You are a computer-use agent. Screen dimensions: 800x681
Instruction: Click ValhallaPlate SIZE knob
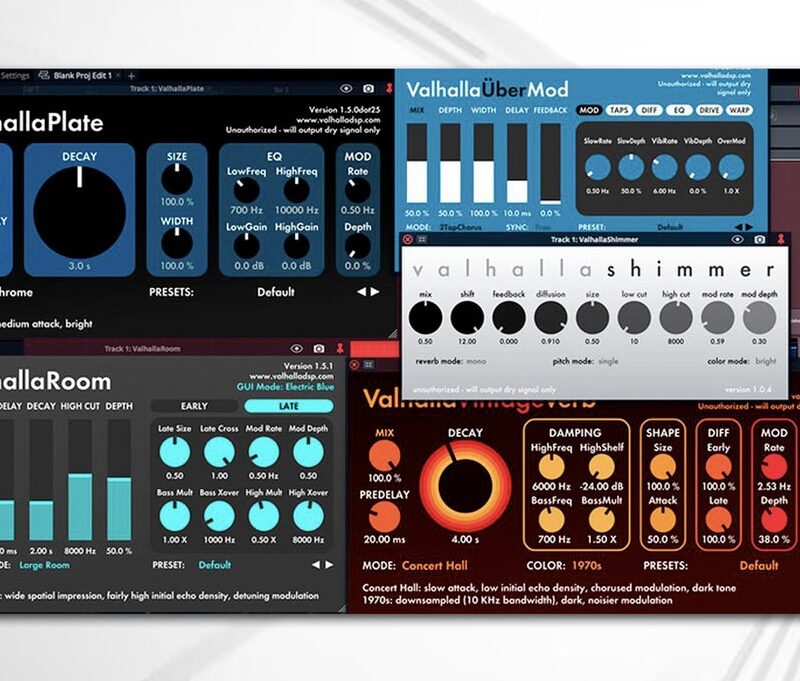point(177,179)
